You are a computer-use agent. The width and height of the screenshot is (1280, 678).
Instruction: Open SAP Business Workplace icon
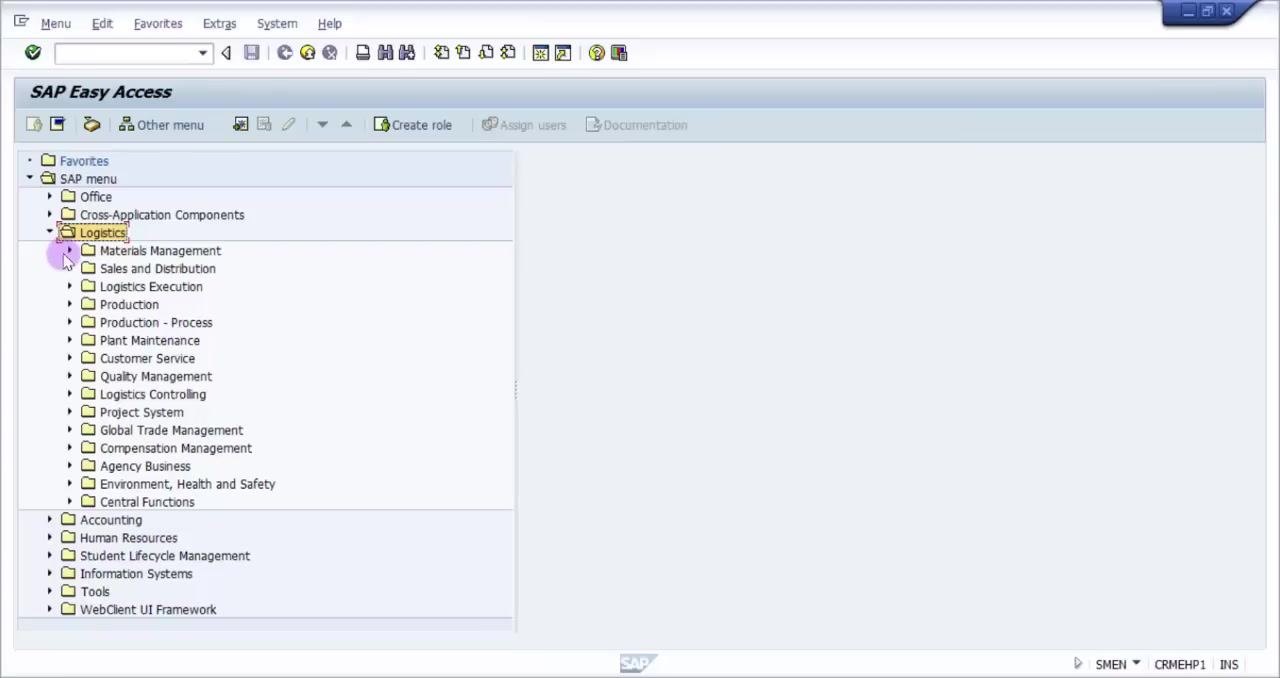[91, 125]
